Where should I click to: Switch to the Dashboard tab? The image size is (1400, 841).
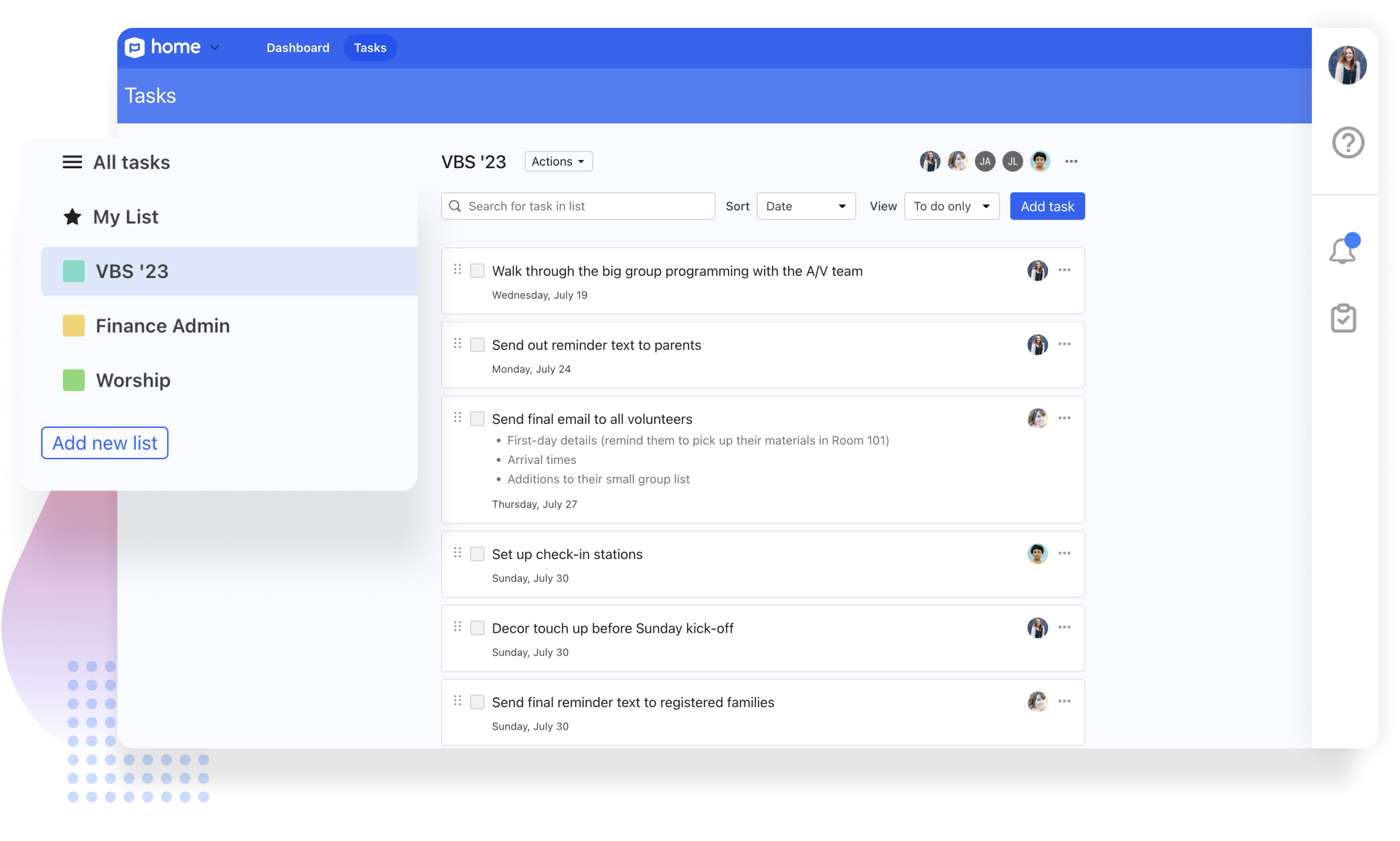[297, 48]
